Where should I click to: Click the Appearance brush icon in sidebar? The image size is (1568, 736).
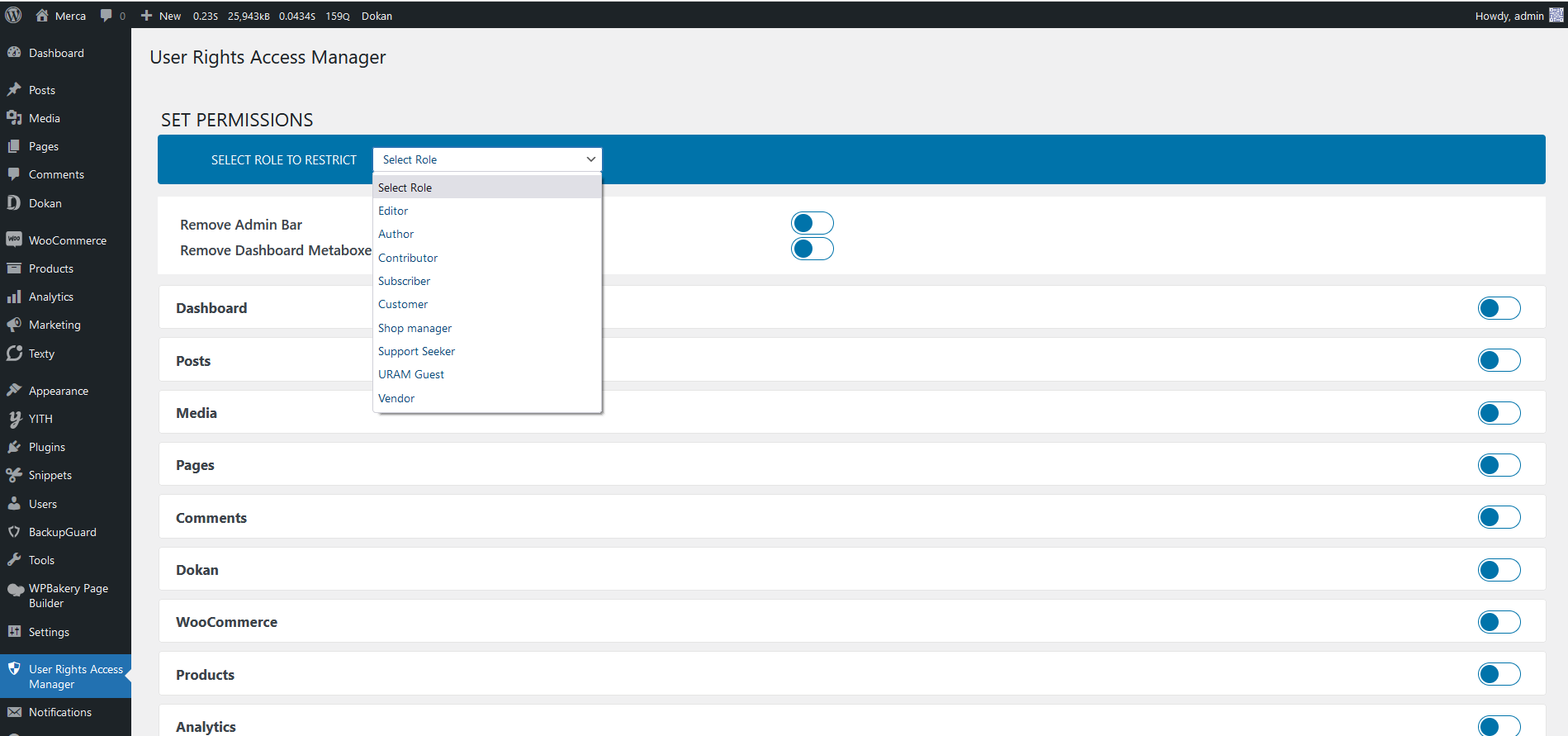14,390
